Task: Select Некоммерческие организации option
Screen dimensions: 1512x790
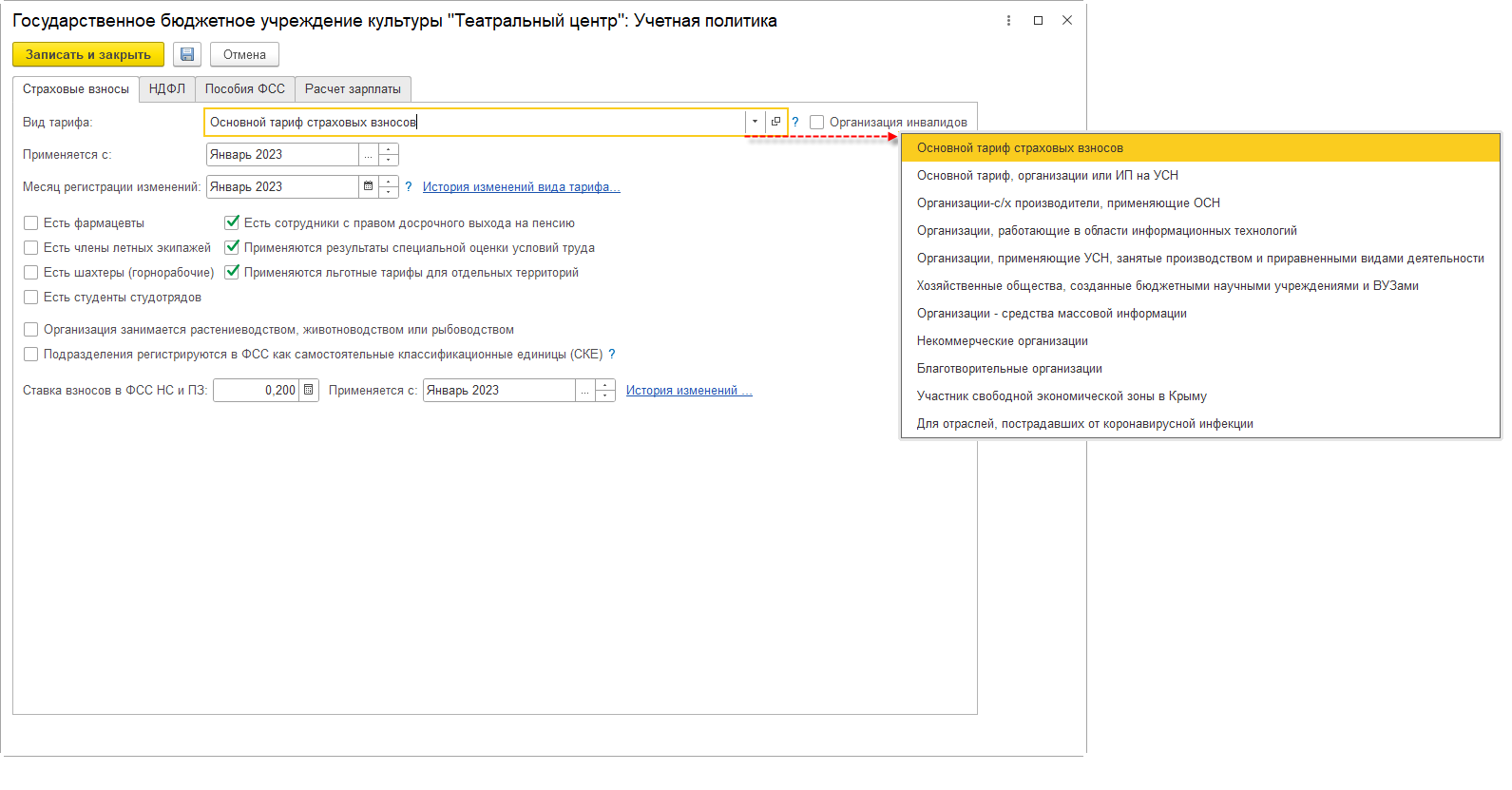Action: [x=1200, y=340]
